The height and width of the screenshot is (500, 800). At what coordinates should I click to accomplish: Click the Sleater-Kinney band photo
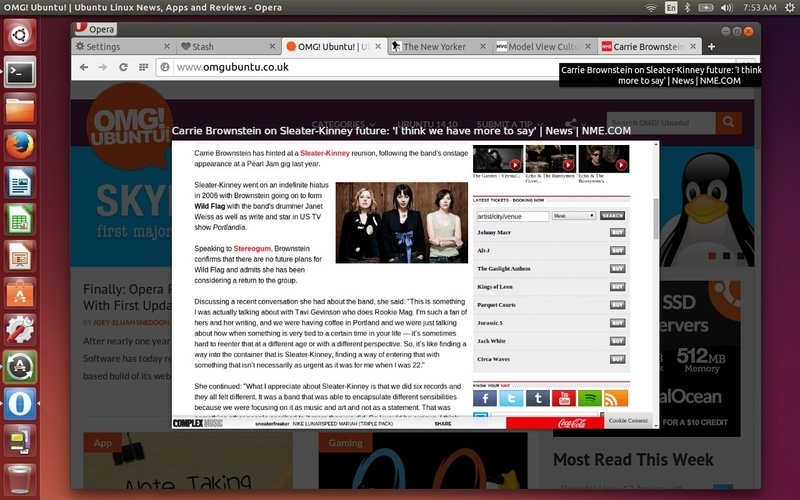tap(402, 222)
